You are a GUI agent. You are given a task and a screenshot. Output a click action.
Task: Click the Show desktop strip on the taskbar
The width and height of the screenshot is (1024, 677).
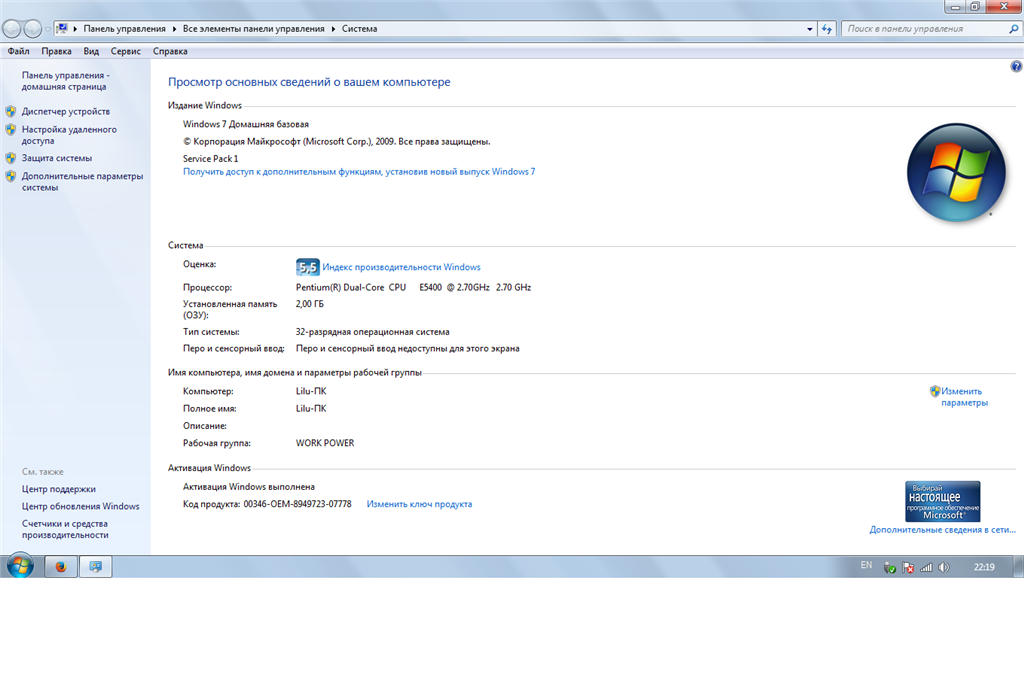(x=1019, y=566)
